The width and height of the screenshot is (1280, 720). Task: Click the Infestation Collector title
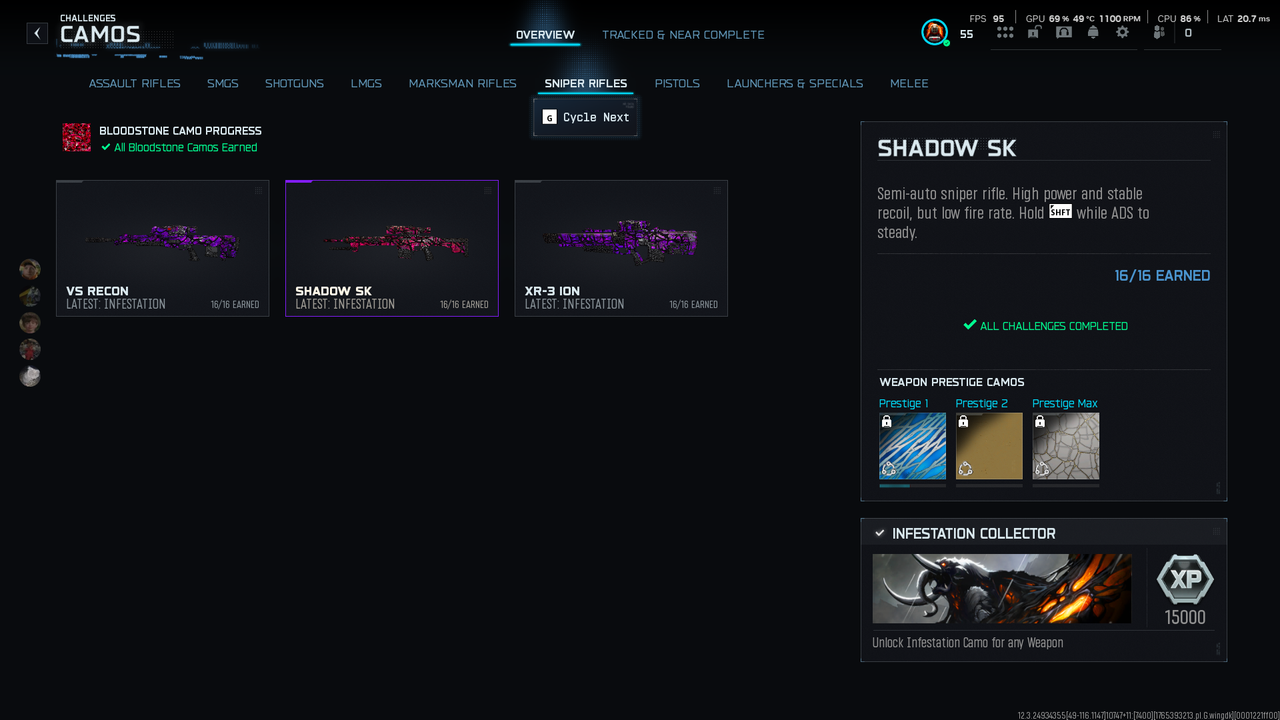[974, 534]
